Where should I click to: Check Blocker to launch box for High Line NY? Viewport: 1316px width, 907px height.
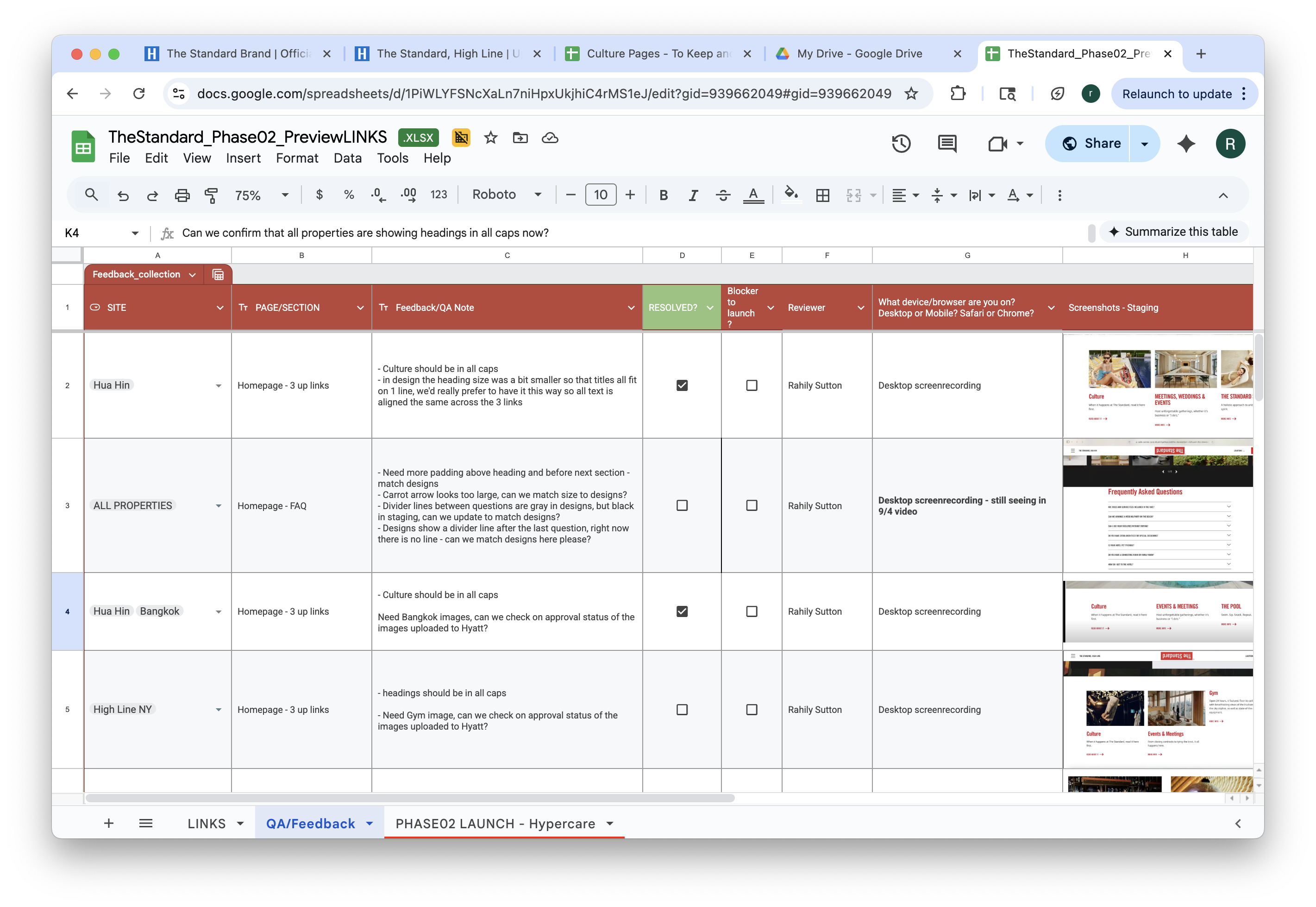point(752,709)
